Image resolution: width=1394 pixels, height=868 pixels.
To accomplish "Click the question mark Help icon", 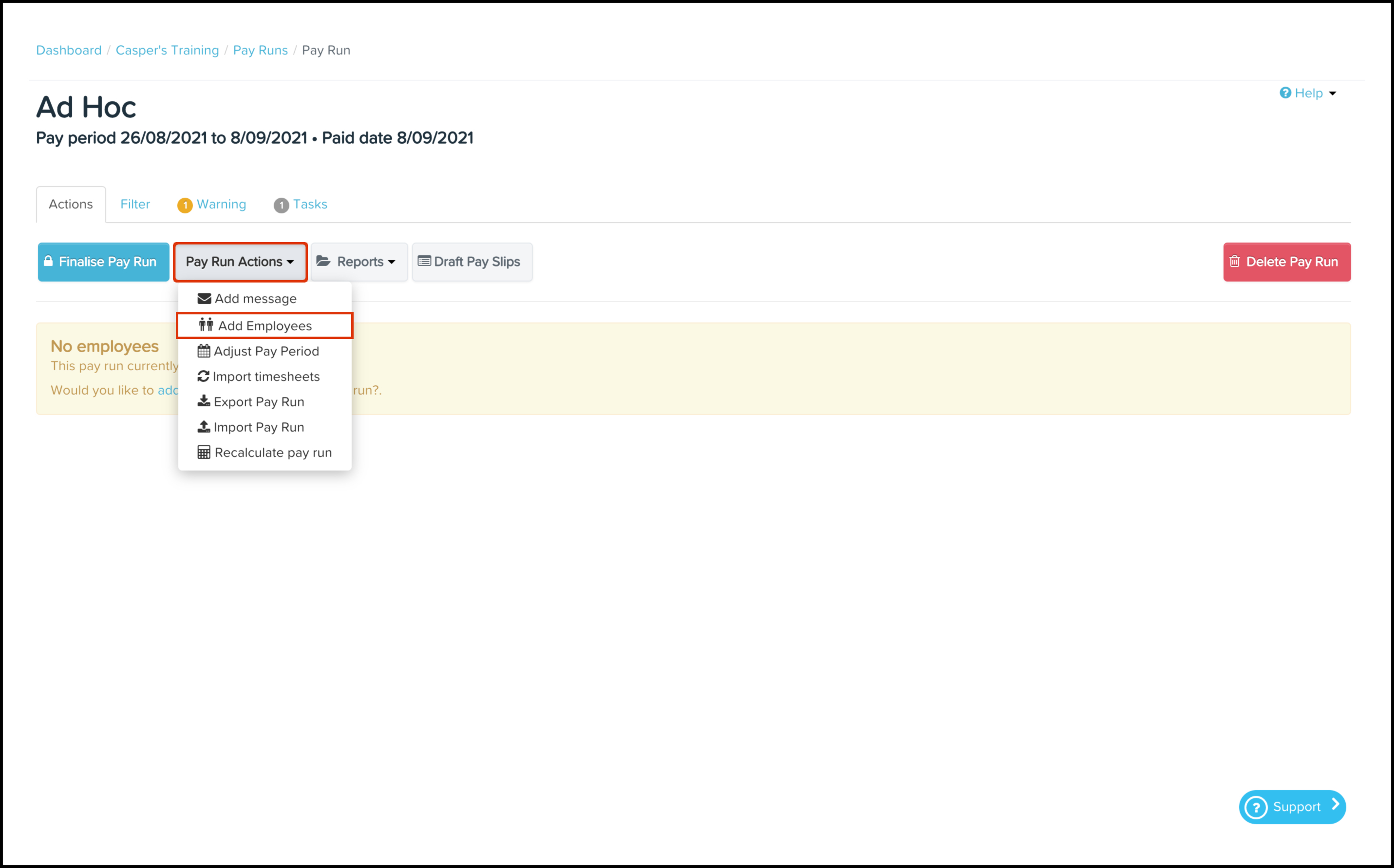I will [x=1285, y=93].
